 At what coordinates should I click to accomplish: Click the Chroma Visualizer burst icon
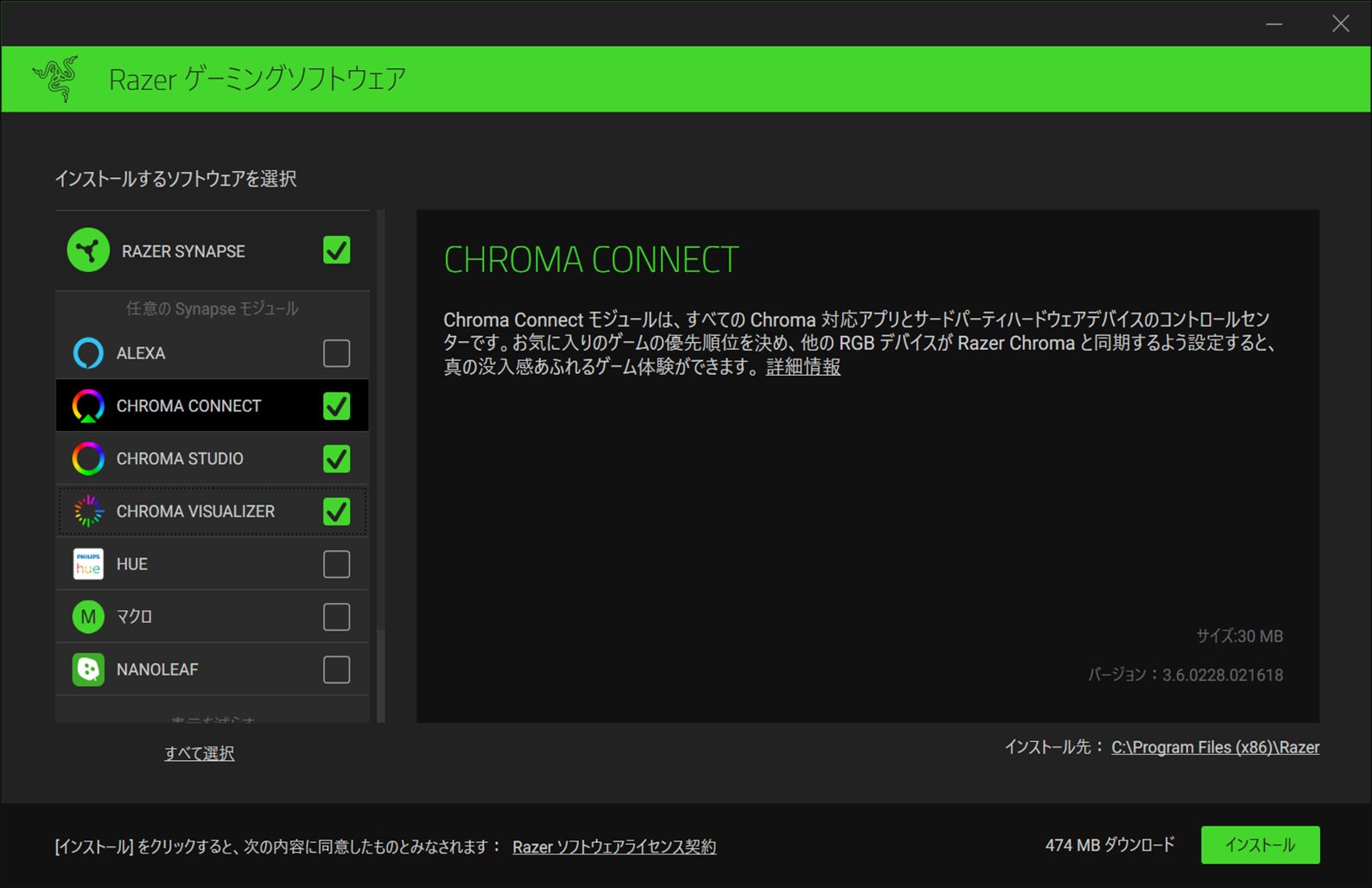88,511
